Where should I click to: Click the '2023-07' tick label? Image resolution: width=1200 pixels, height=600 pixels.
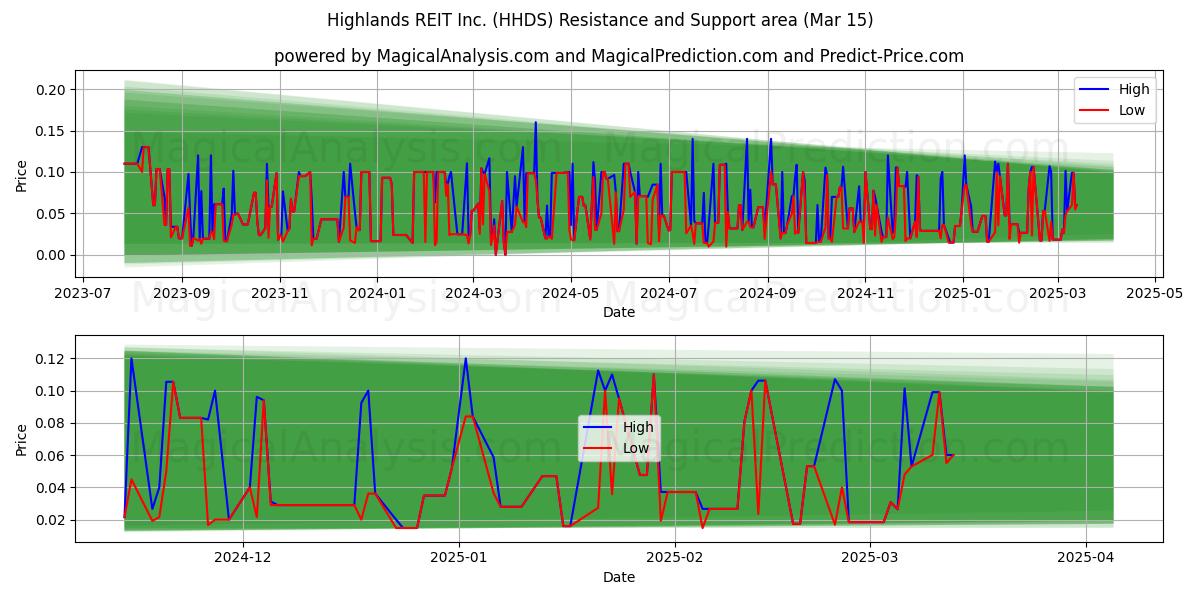[83, 294]
